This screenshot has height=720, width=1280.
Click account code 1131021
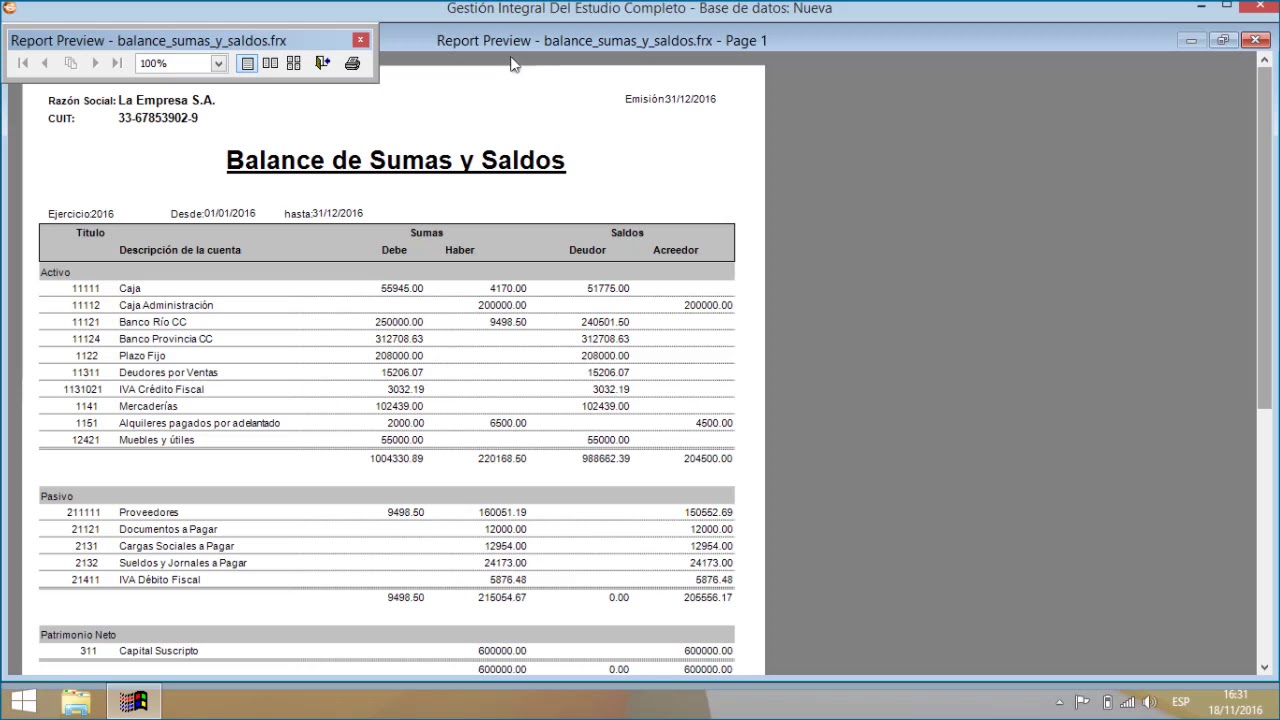point(83,389)
